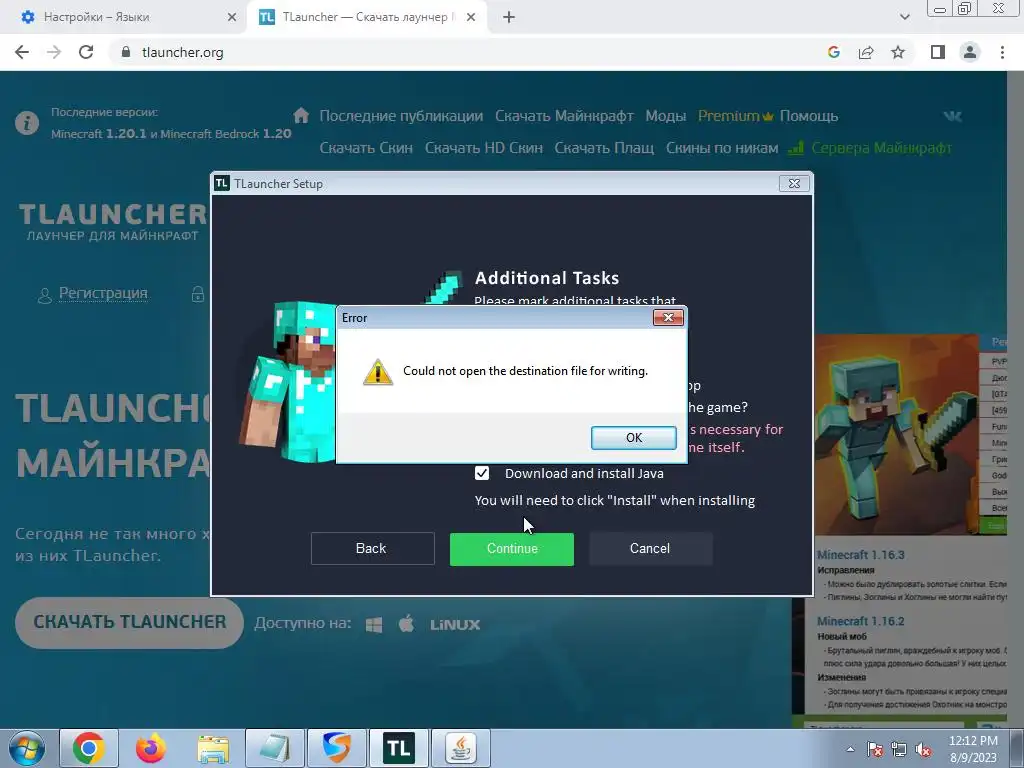Click the Windows platform icon
Screen dimensions: 1024x768
click(x=374, y=625)
